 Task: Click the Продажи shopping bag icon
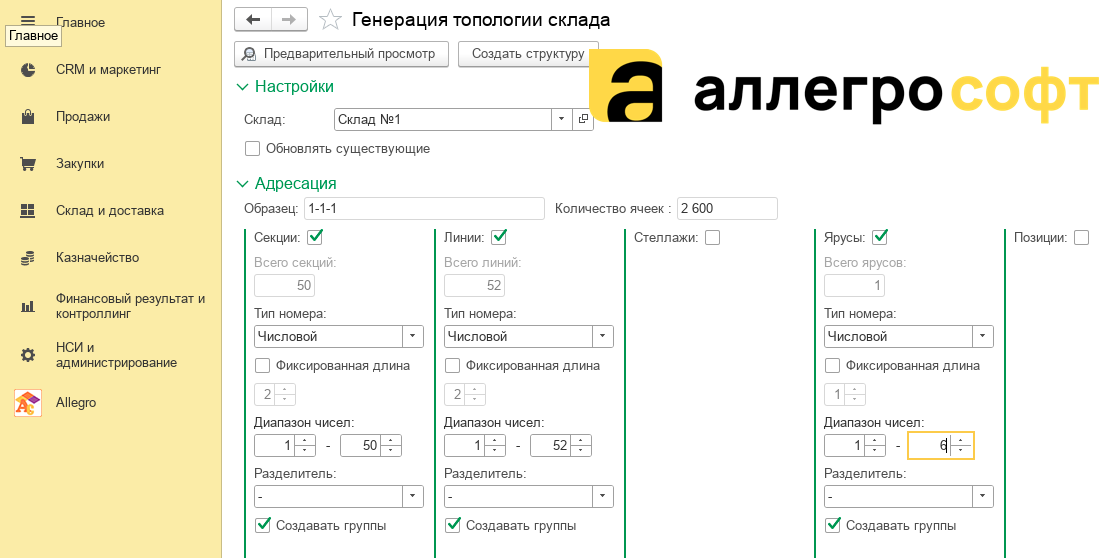[28, 117]
